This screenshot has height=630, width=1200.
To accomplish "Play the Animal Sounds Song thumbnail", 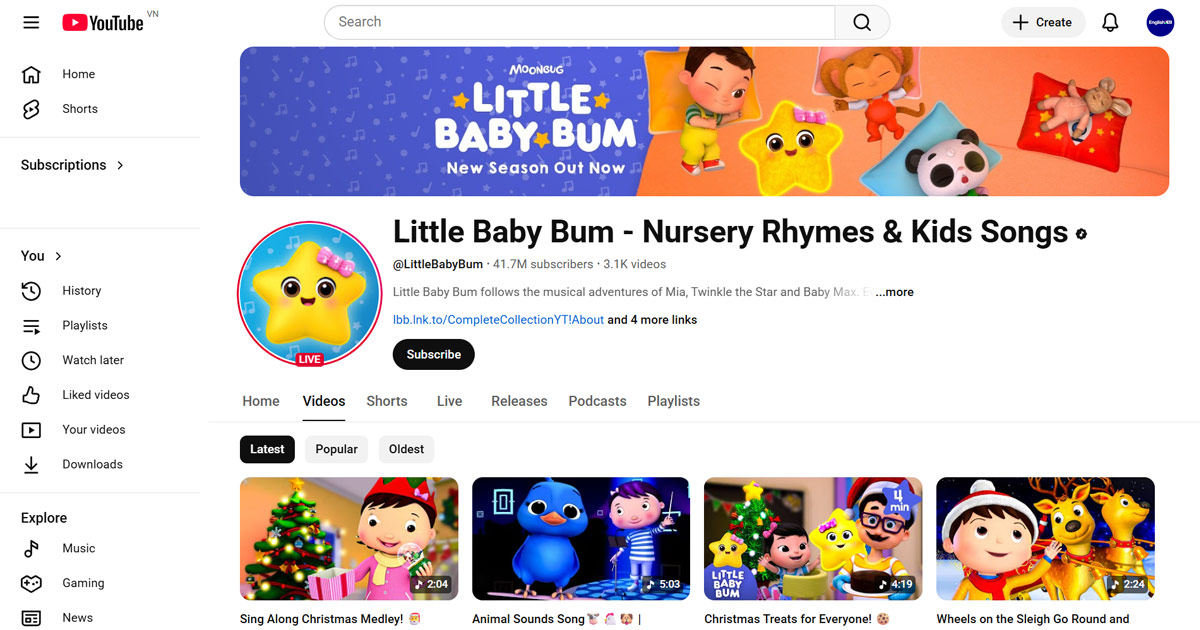I will tap(580, 538).
